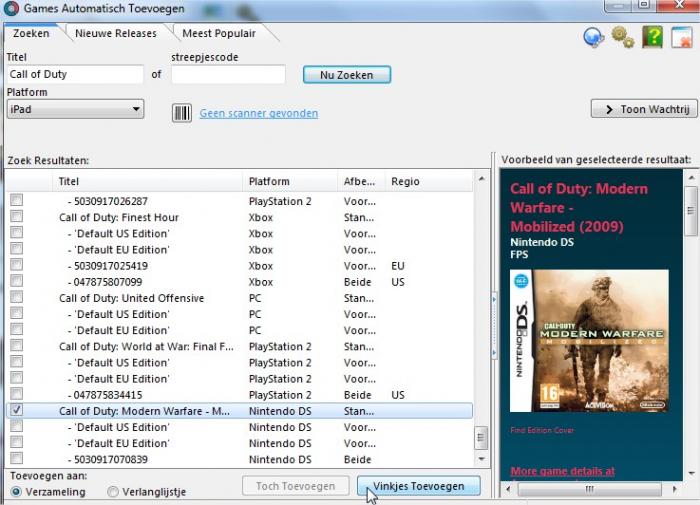Screen dimensions: 700x505
Task: Check the World at War: Final F... checkbox
Action: [x=17, y=346]
